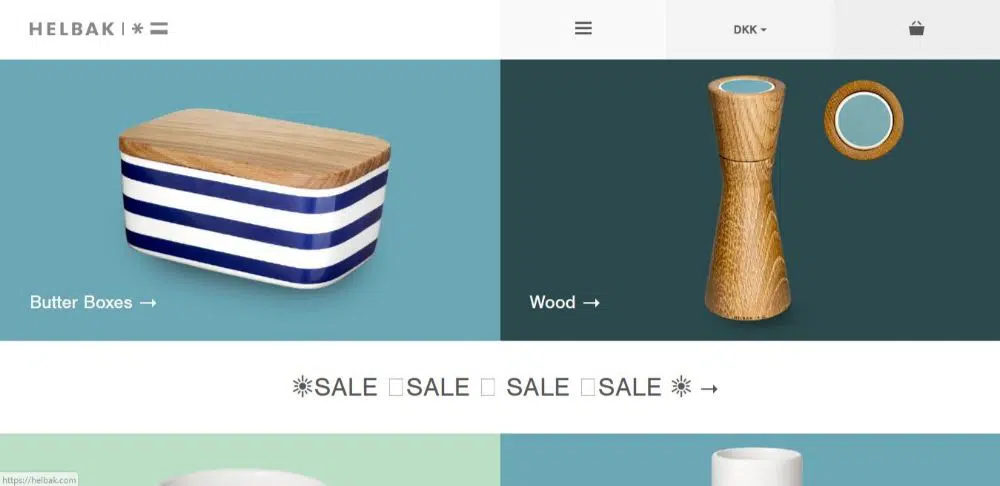
Task: Open the SALE banner link
Action: 505,387
